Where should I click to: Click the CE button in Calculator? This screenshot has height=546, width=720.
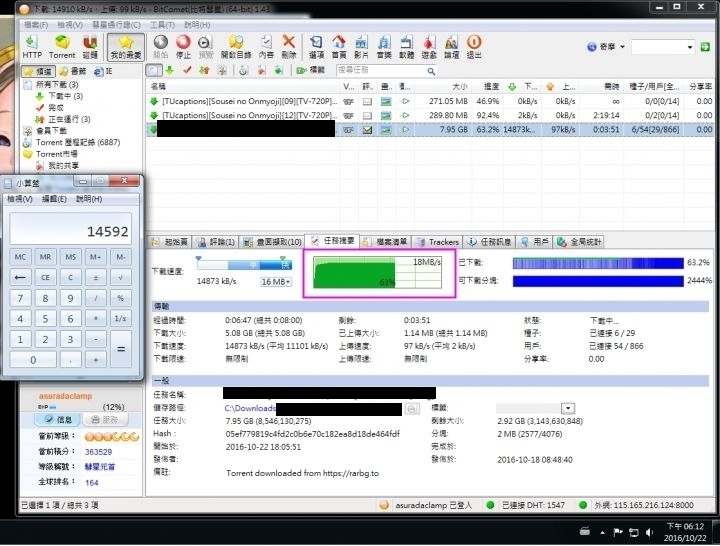[x=45, y=277]
